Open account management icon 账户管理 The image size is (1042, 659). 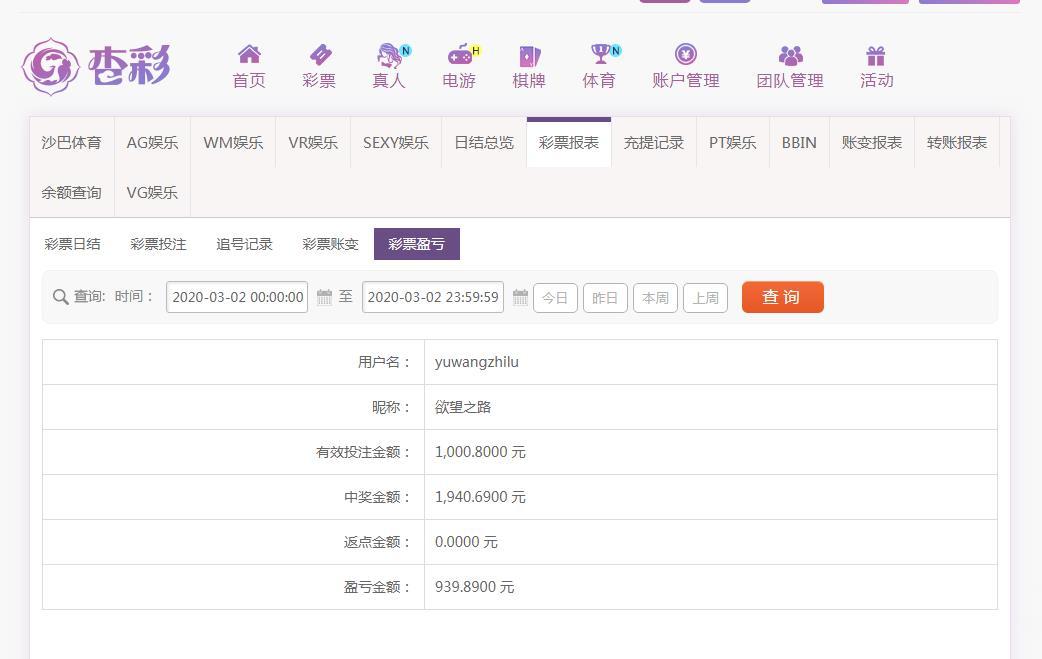click(685, 55)
